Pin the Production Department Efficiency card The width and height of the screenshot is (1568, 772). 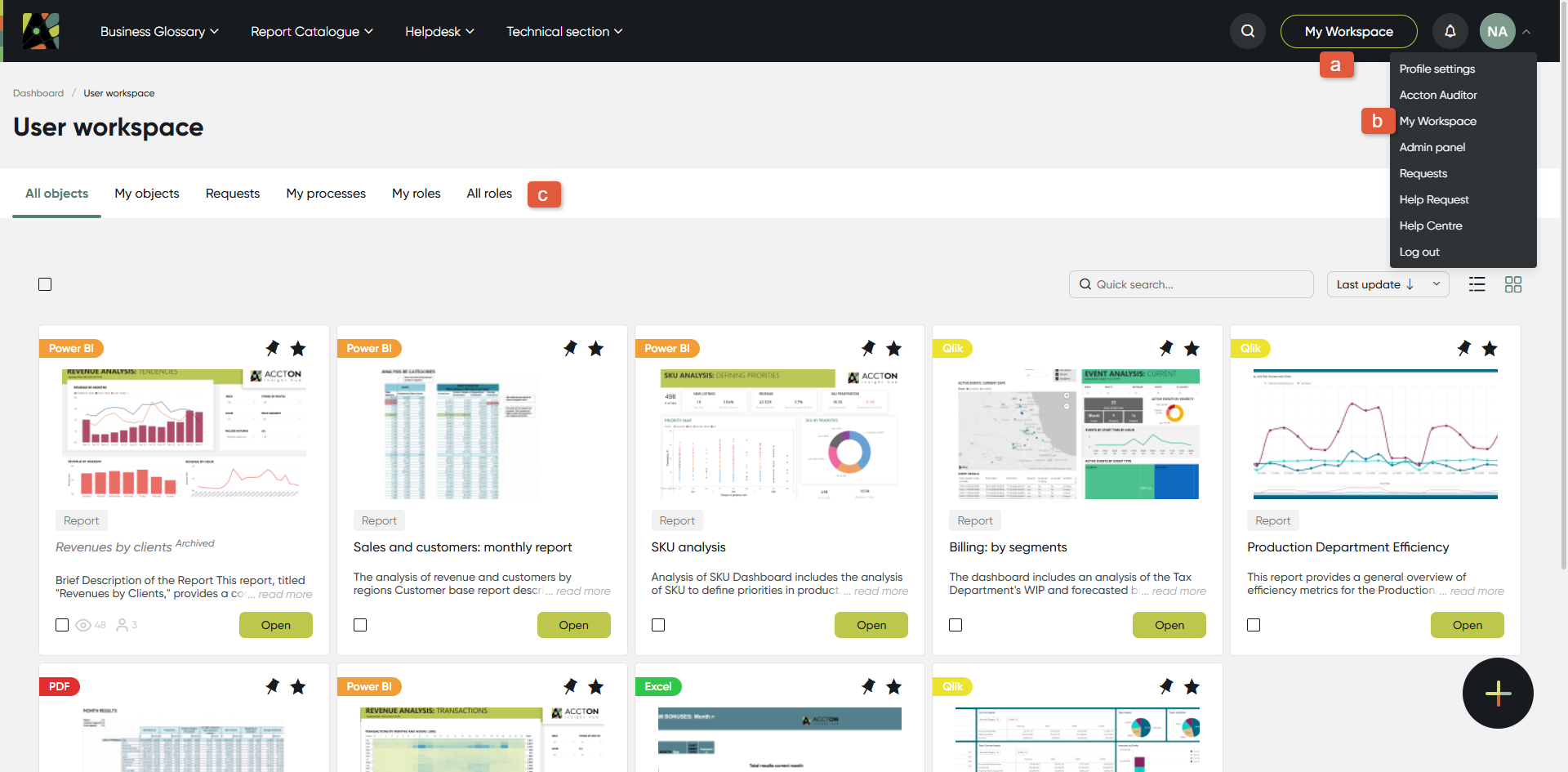tap(1464, 348)
